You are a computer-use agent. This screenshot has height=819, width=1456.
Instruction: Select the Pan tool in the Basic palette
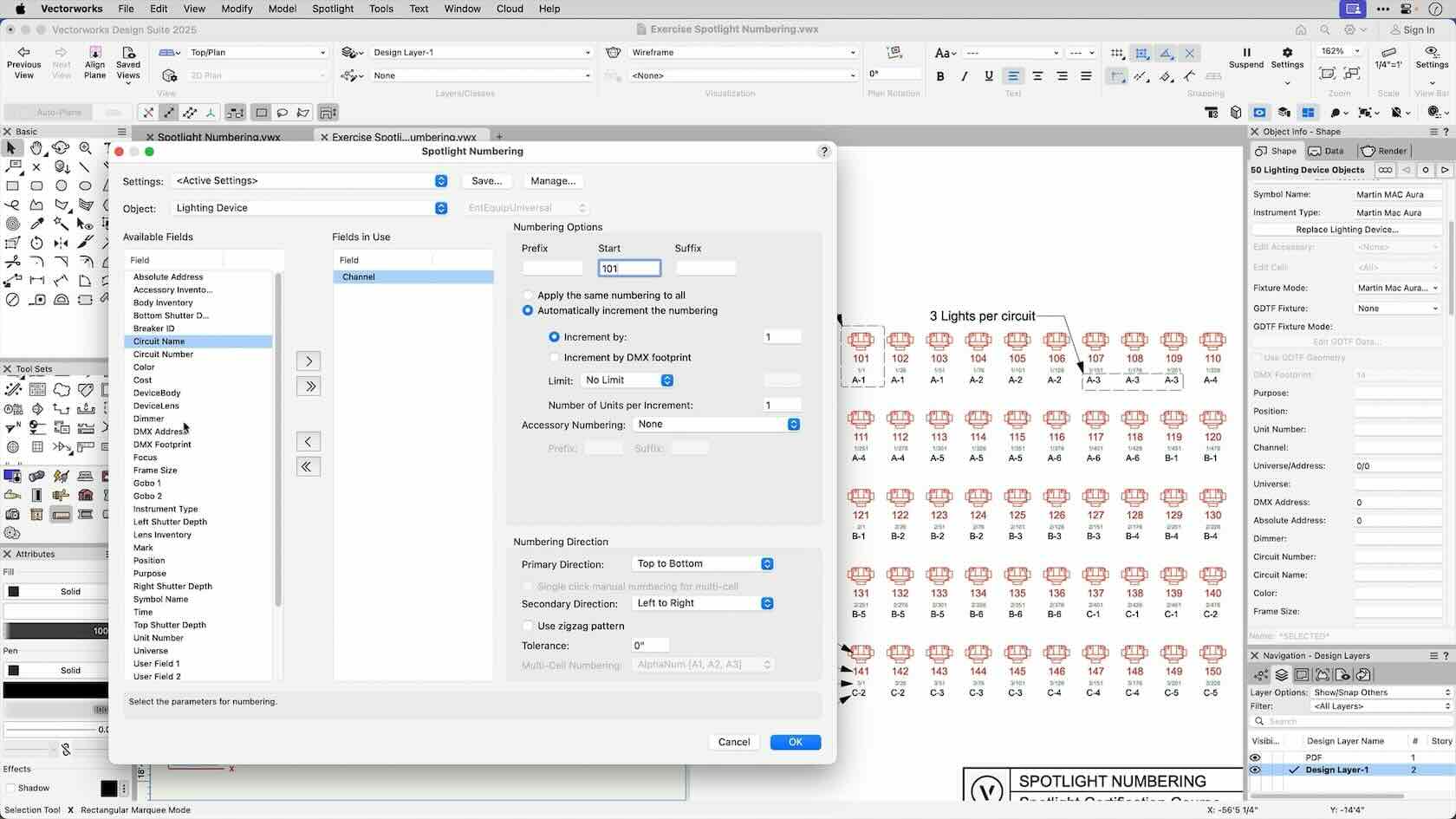coord(36,147)
